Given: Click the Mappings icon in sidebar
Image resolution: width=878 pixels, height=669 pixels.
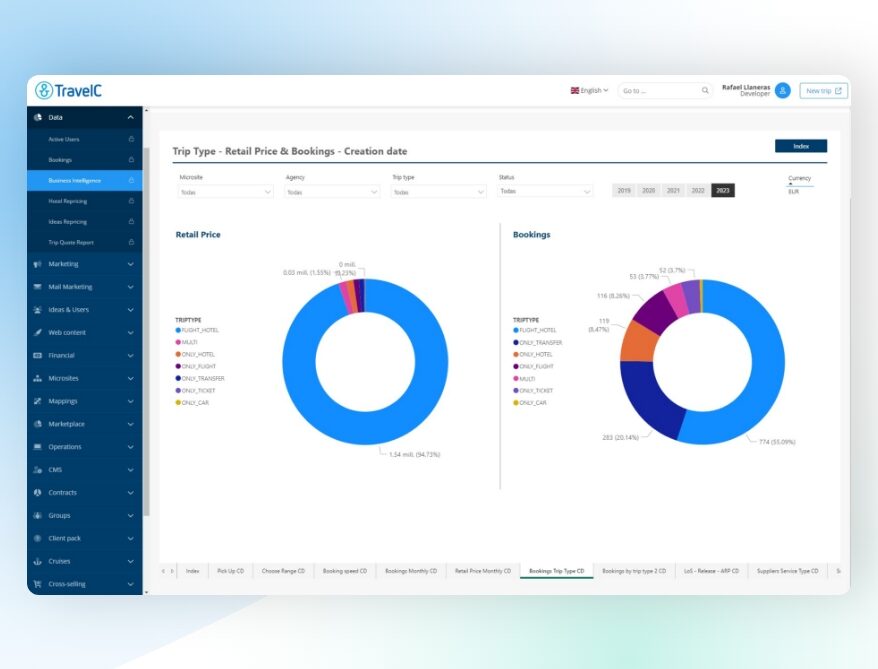Looking at the screenshot, I should coord(38,401).
